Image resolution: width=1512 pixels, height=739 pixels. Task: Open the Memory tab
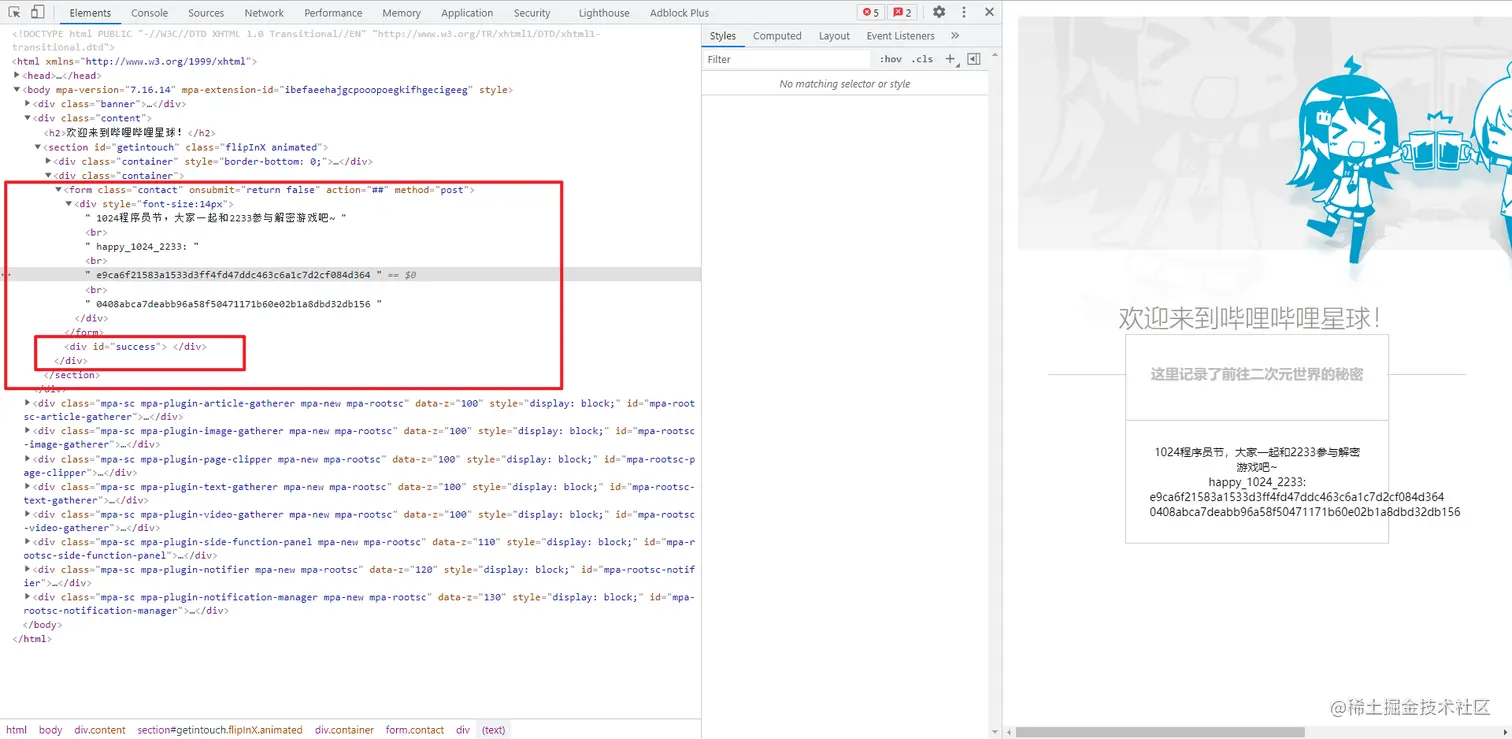tap(401, 13)
